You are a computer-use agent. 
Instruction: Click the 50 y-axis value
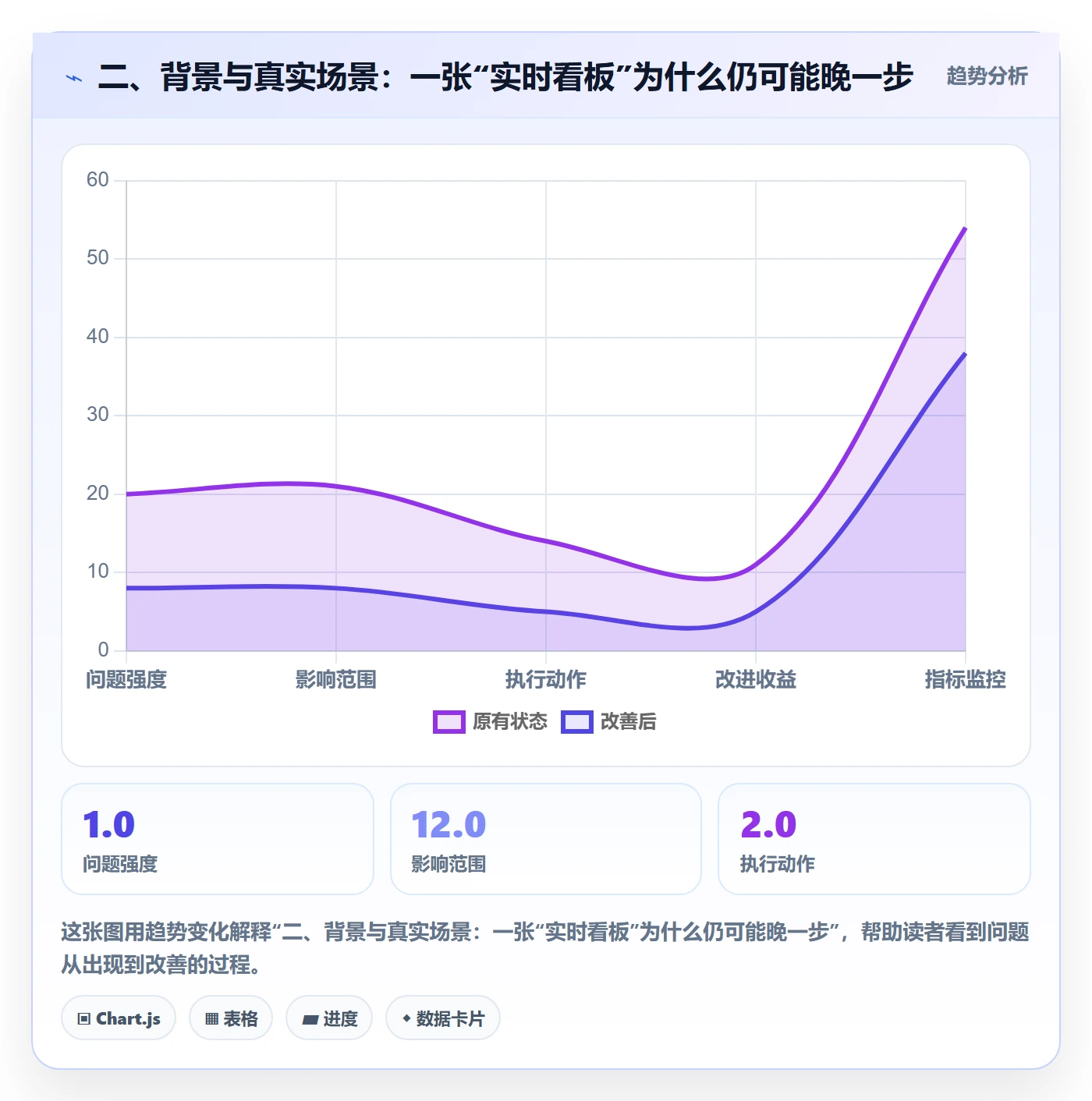click(x=97, y=258)
